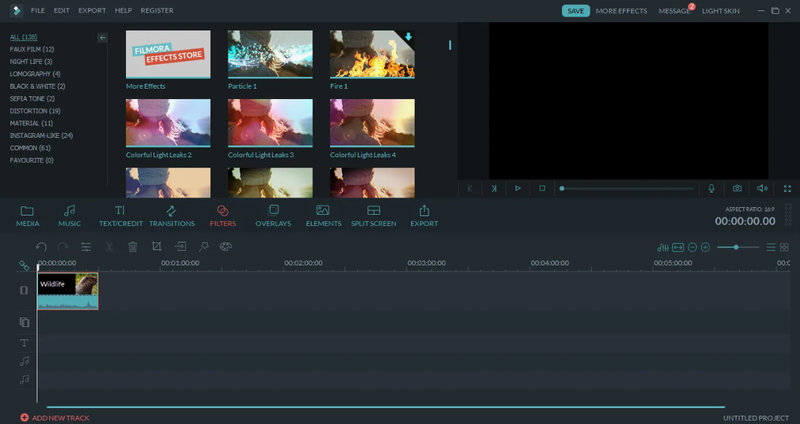The image size is (800, 424).
Task: Select the Common (61) category
Action: [30, 147]
